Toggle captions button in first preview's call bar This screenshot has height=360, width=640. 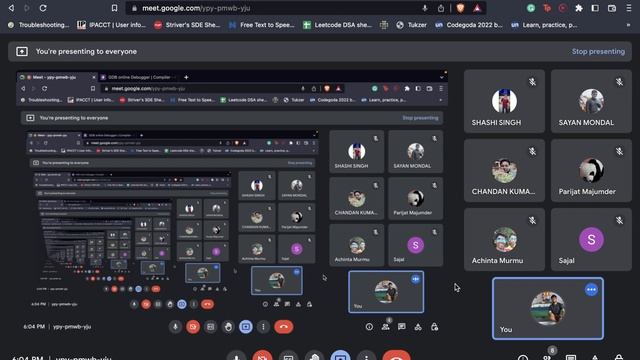(x=211, y=327)
